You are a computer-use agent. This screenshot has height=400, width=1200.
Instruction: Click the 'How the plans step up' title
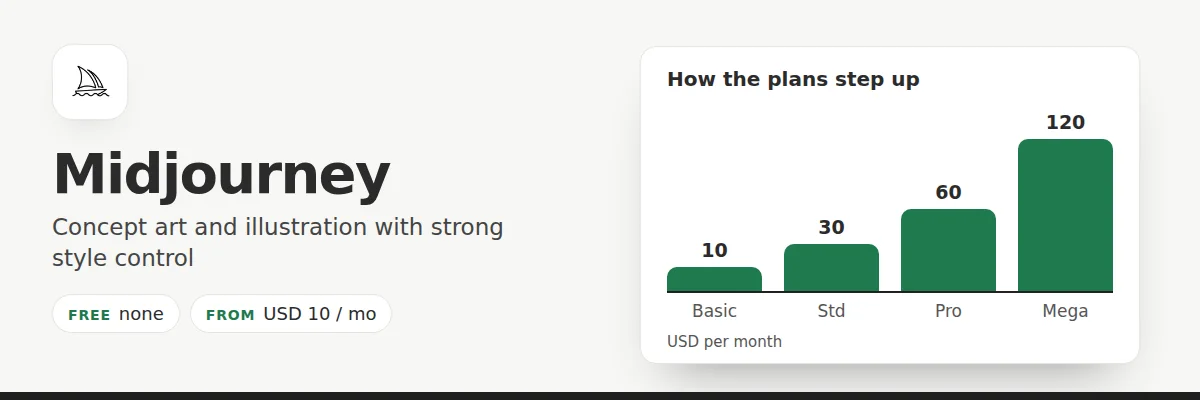point(793,79)
